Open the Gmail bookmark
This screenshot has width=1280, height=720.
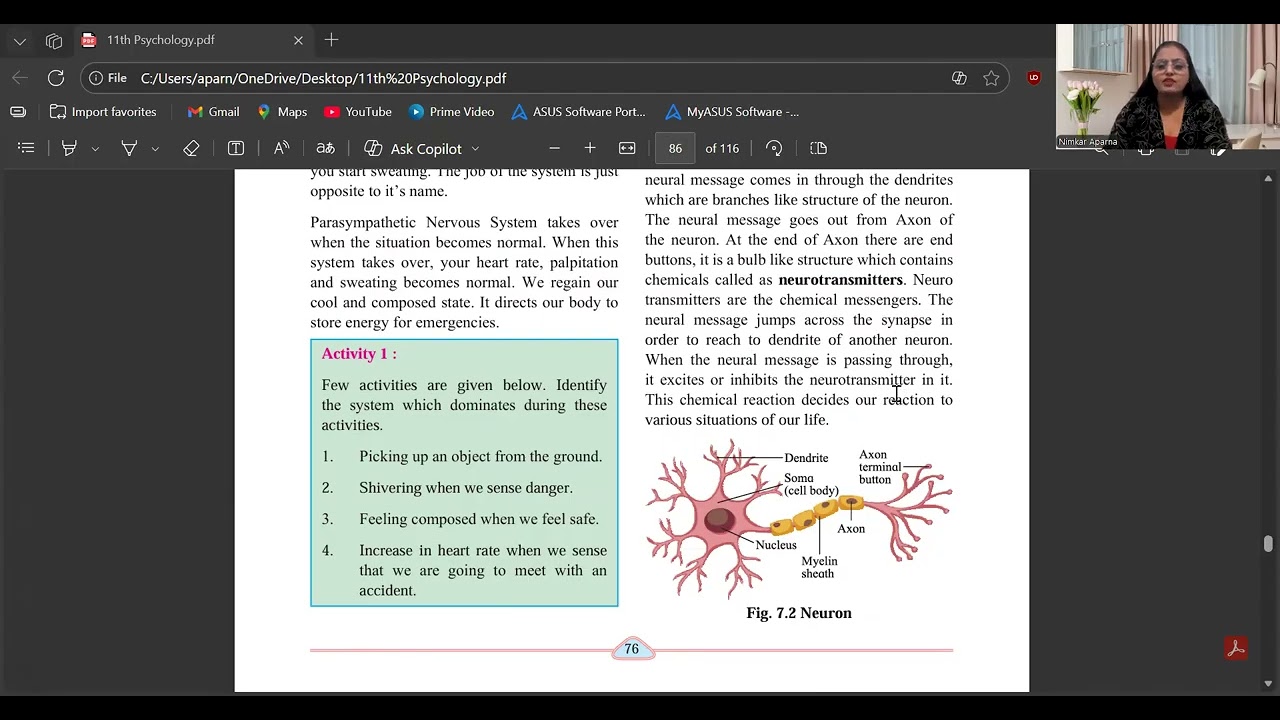213,112
